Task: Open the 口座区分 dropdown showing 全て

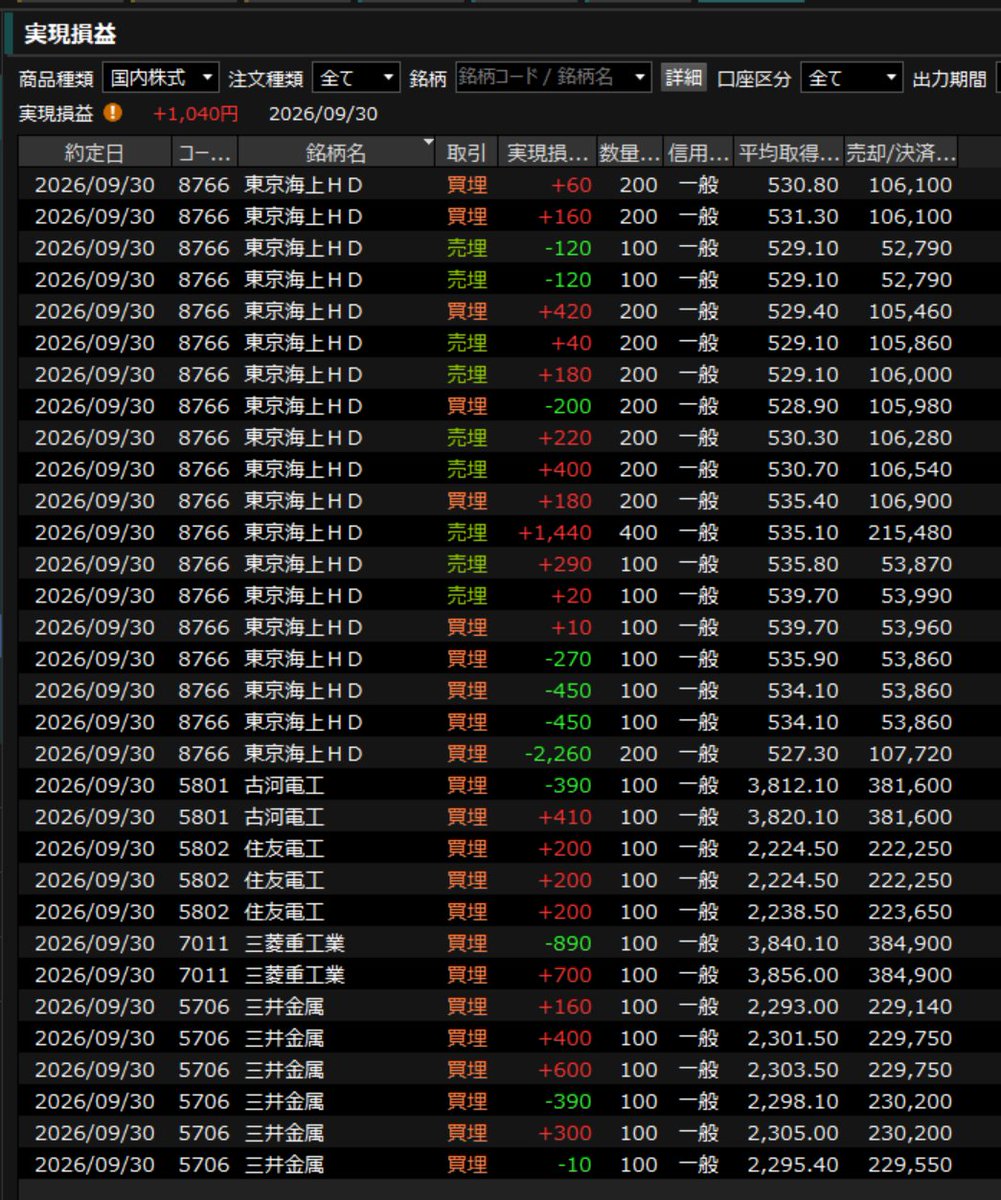Action: tap(852, 78)
